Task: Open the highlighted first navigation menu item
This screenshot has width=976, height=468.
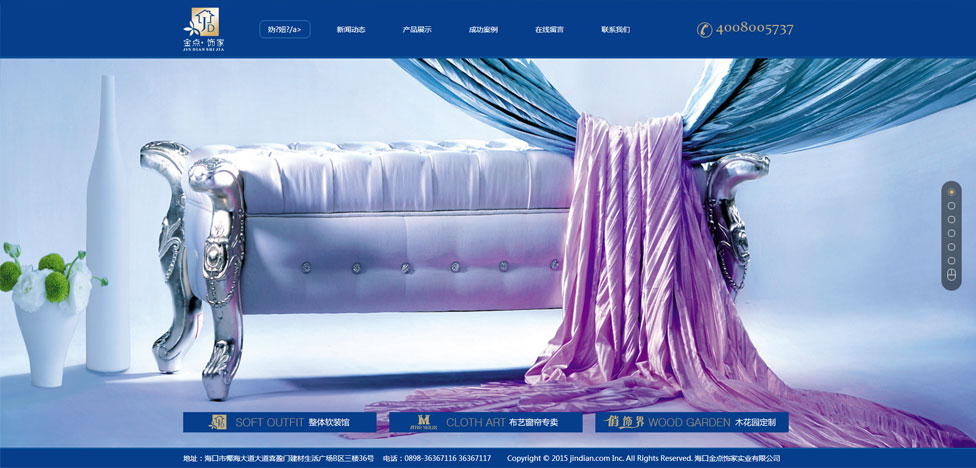Action: tap(284, 30)
